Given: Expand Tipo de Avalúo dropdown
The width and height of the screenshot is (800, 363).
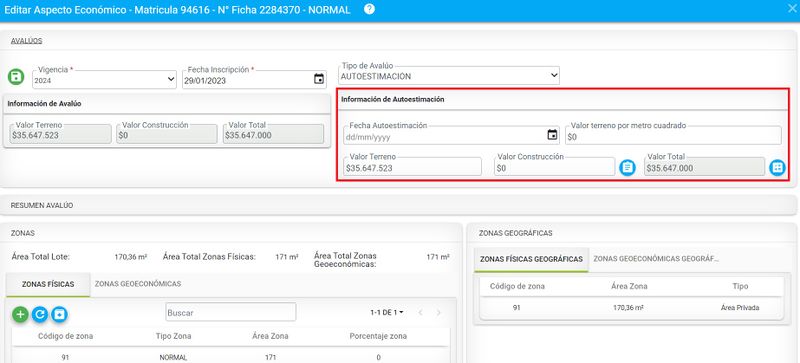Looking at the screenshot, I should (449, 76).
